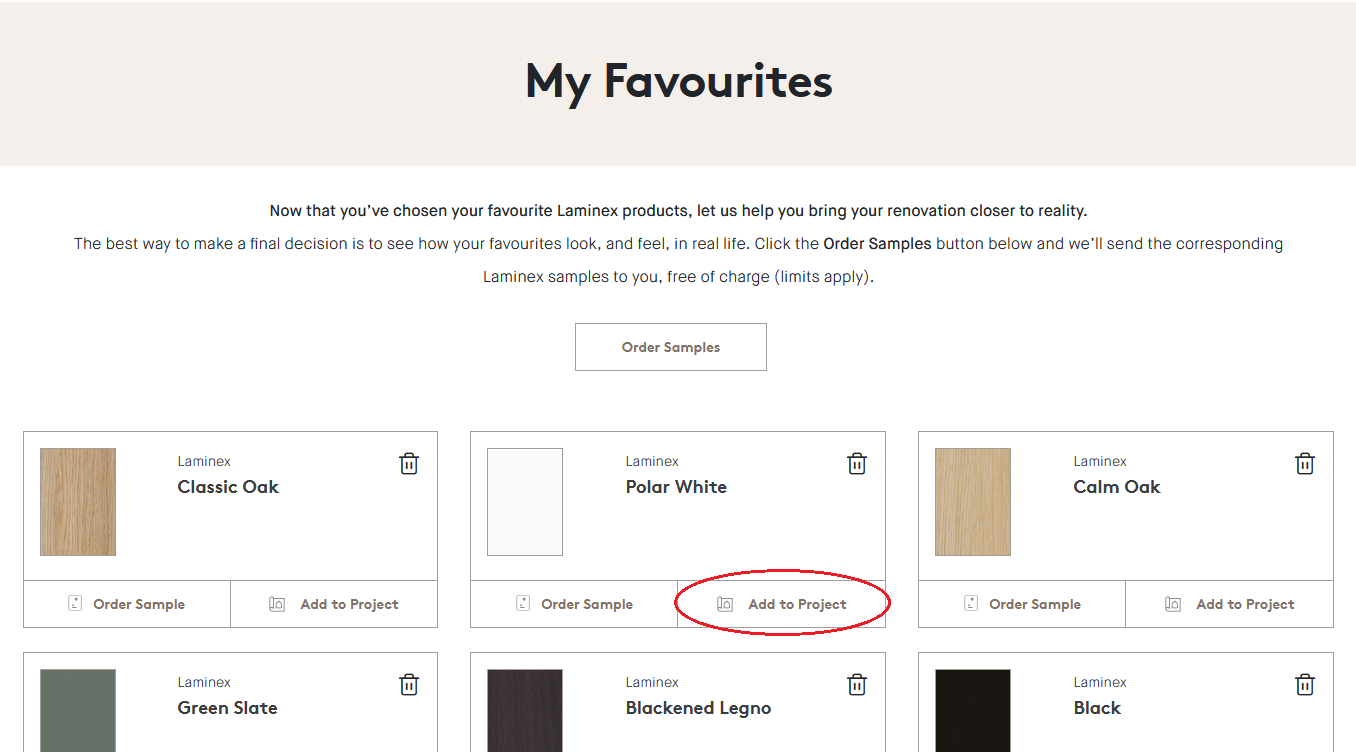Click the Classic Oak wood thumbnail
The height and width of the screenshot is (752, 1356).
click(77, 501)
